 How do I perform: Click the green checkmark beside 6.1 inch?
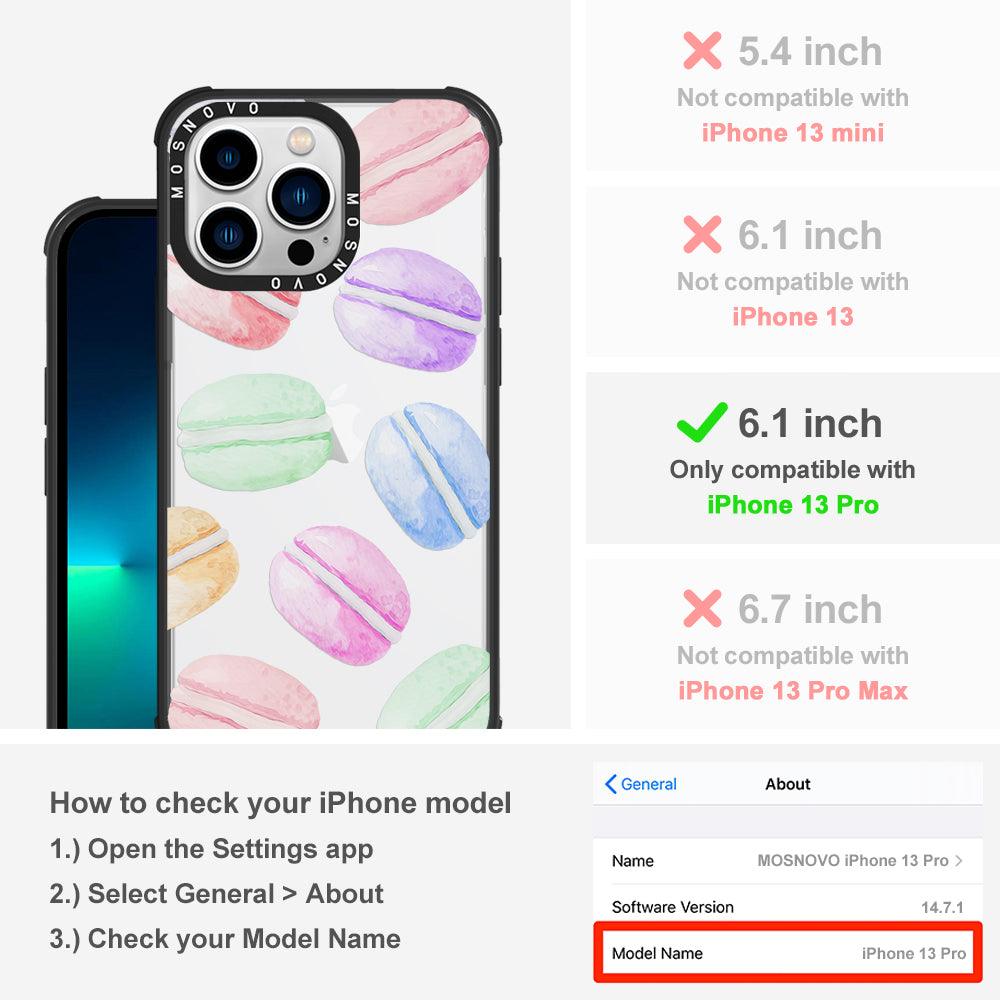[x=702, y=422]
